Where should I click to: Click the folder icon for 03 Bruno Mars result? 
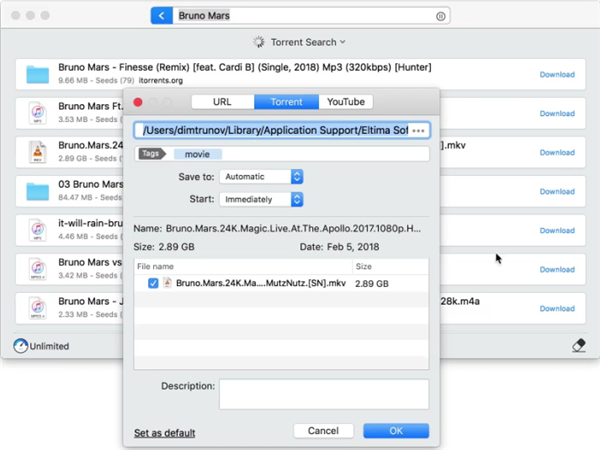point(38,191)
